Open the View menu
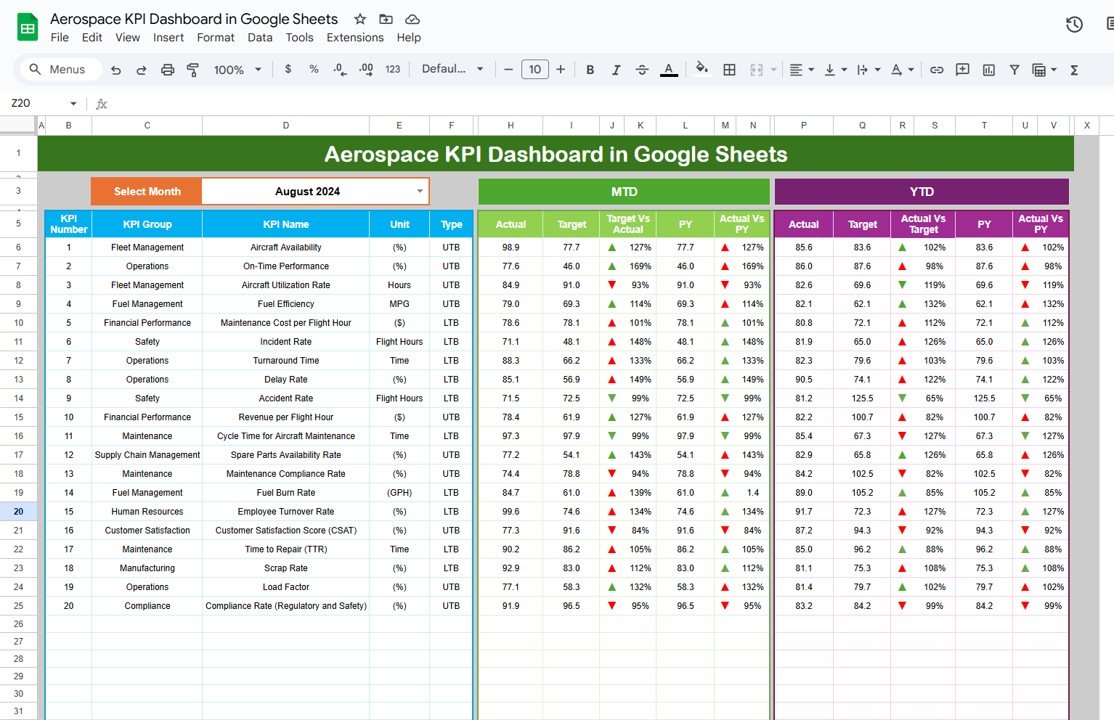Image resolution: width=1114 pixels, height=720 pixels. [x=128, y=38]
